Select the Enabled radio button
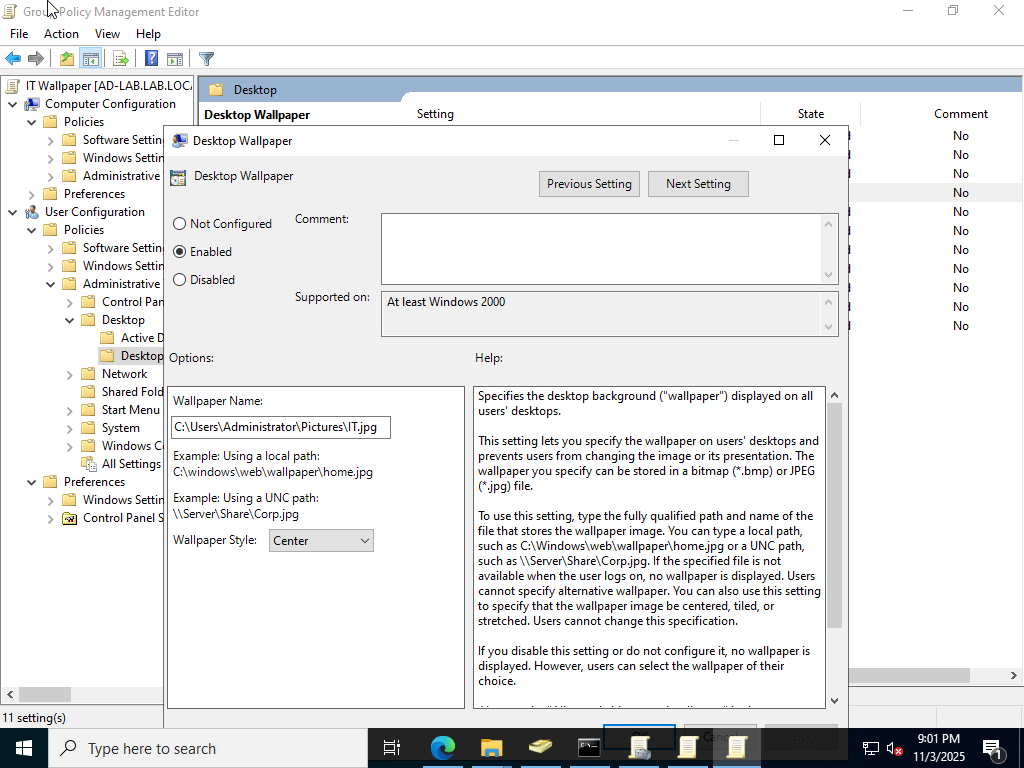This screenshot has height=768, width=1024. [181, 251]
